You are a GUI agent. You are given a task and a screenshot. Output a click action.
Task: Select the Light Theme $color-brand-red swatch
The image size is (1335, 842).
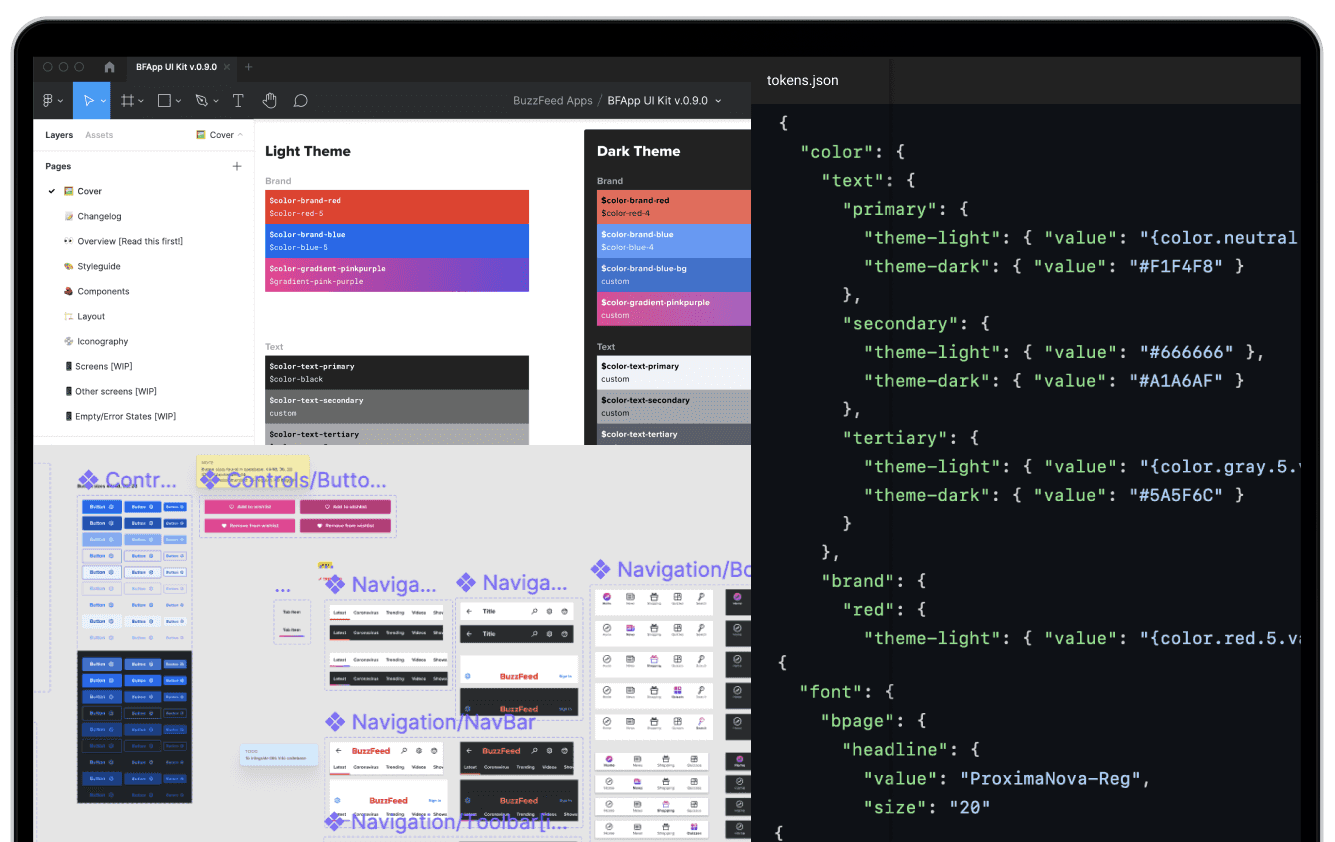(x=397, y=207)
